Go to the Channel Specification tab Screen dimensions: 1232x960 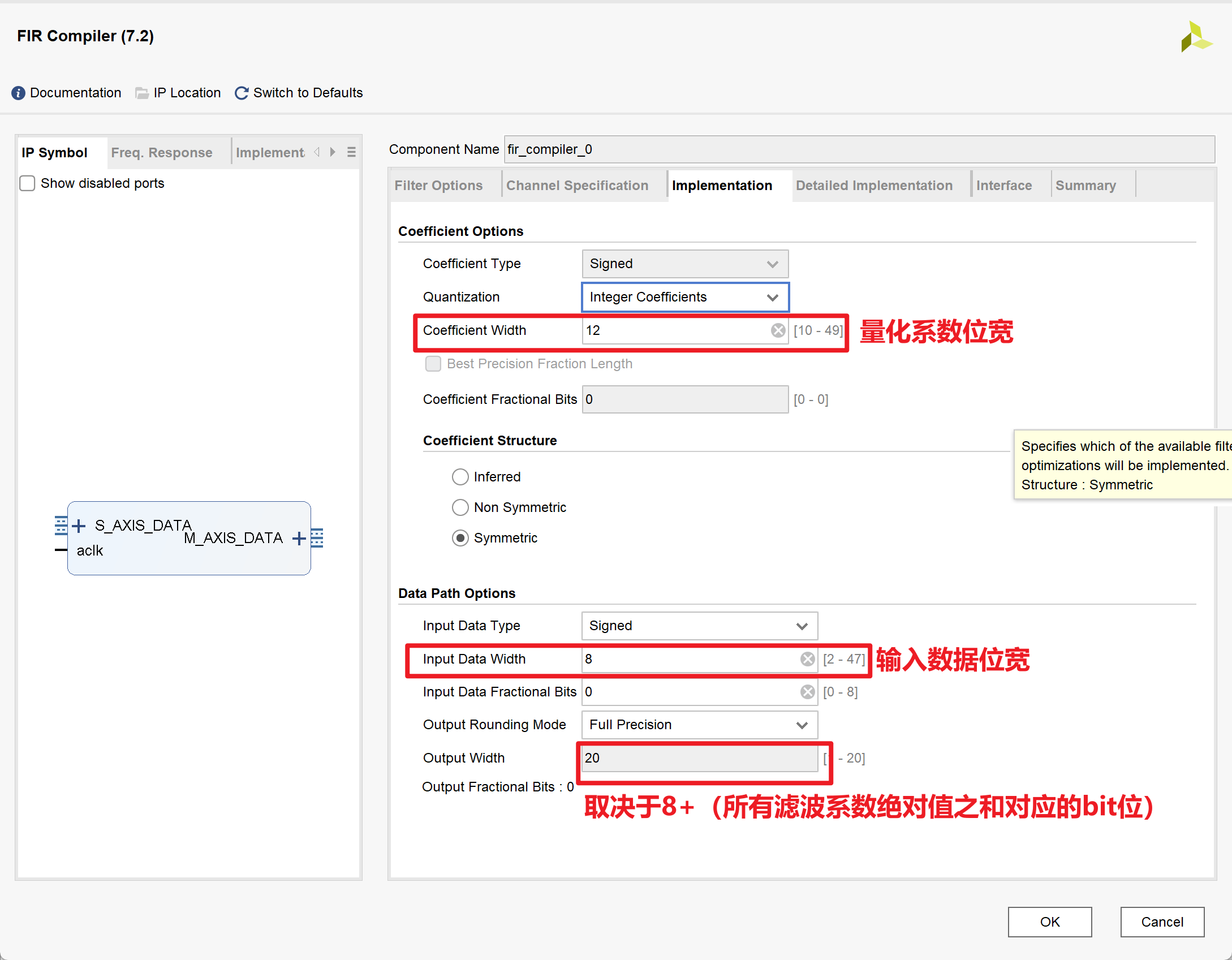pyautogui.click(x=577, y=186)
